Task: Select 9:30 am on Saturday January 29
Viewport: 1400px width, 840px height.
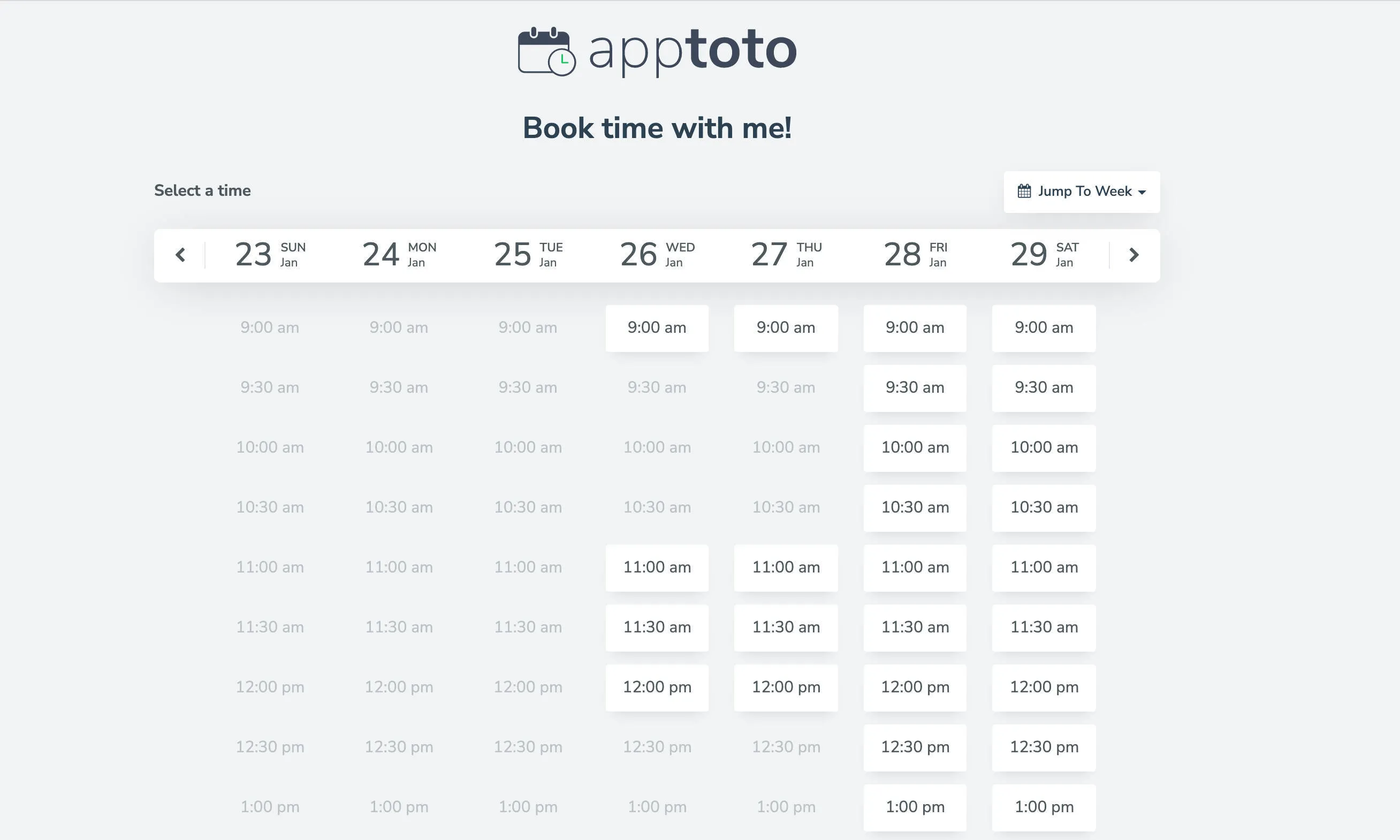Action: pos(1044,388)
